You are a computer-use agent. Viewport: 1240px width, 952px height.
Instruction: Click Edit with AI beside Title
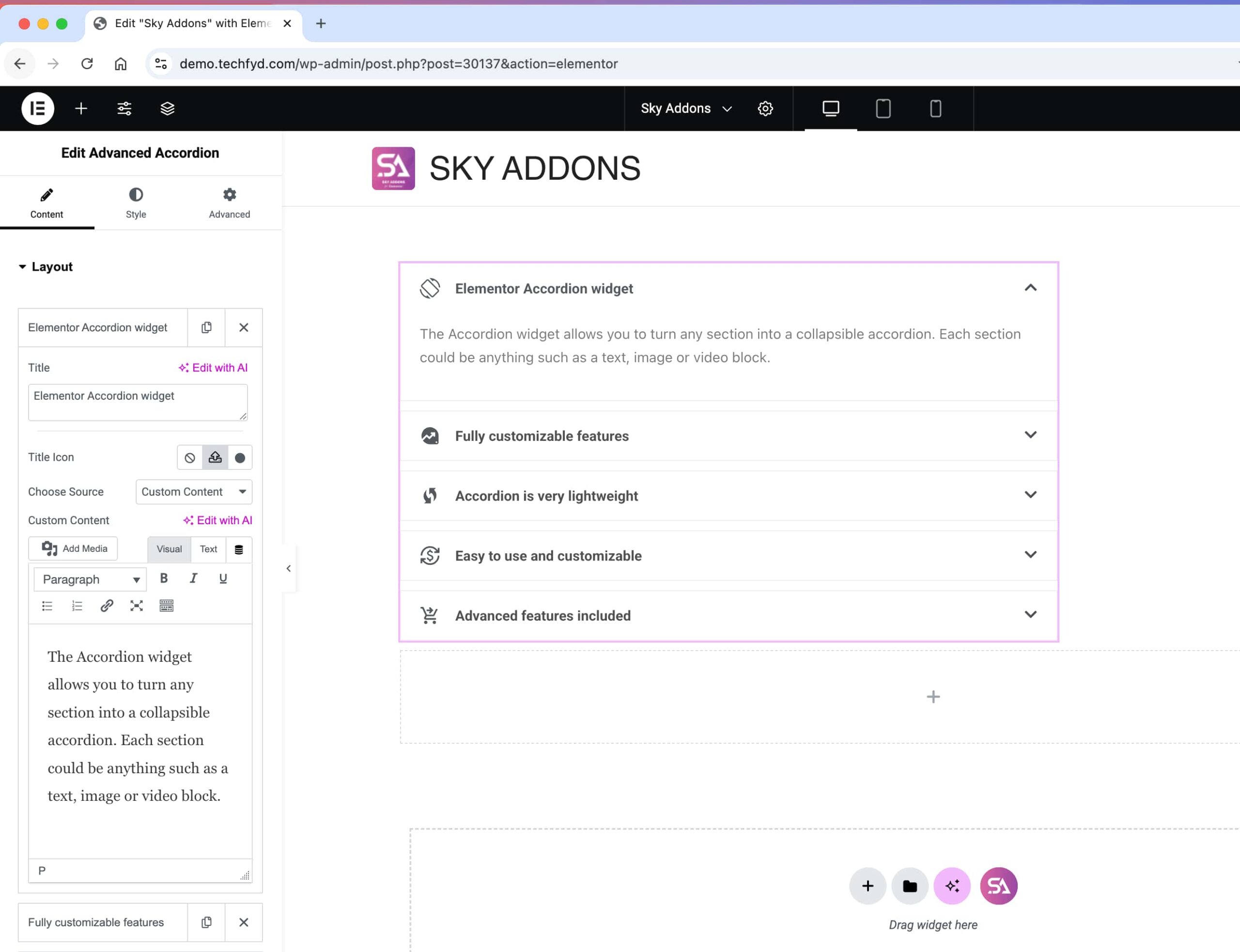click(213, 368)
